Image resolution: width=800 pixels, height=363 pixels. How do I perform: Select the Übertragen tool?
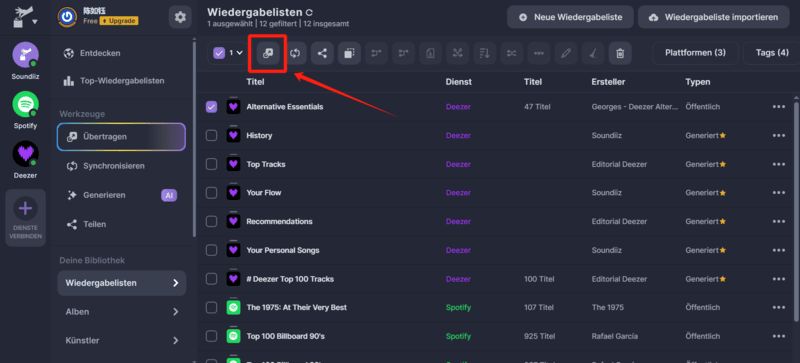[x=121, y=137]
